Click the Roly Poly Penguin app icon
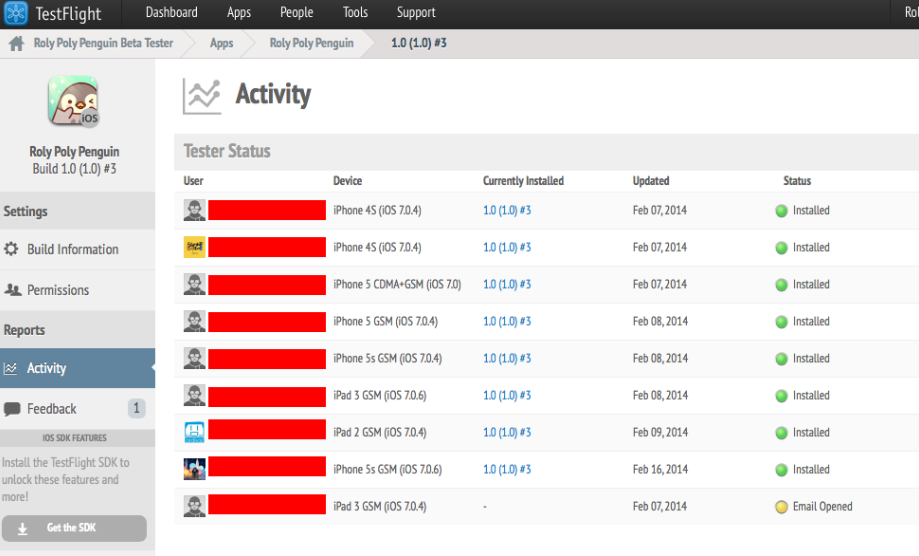This screenshot has width=919, height=556. click(x=73, y=102)
